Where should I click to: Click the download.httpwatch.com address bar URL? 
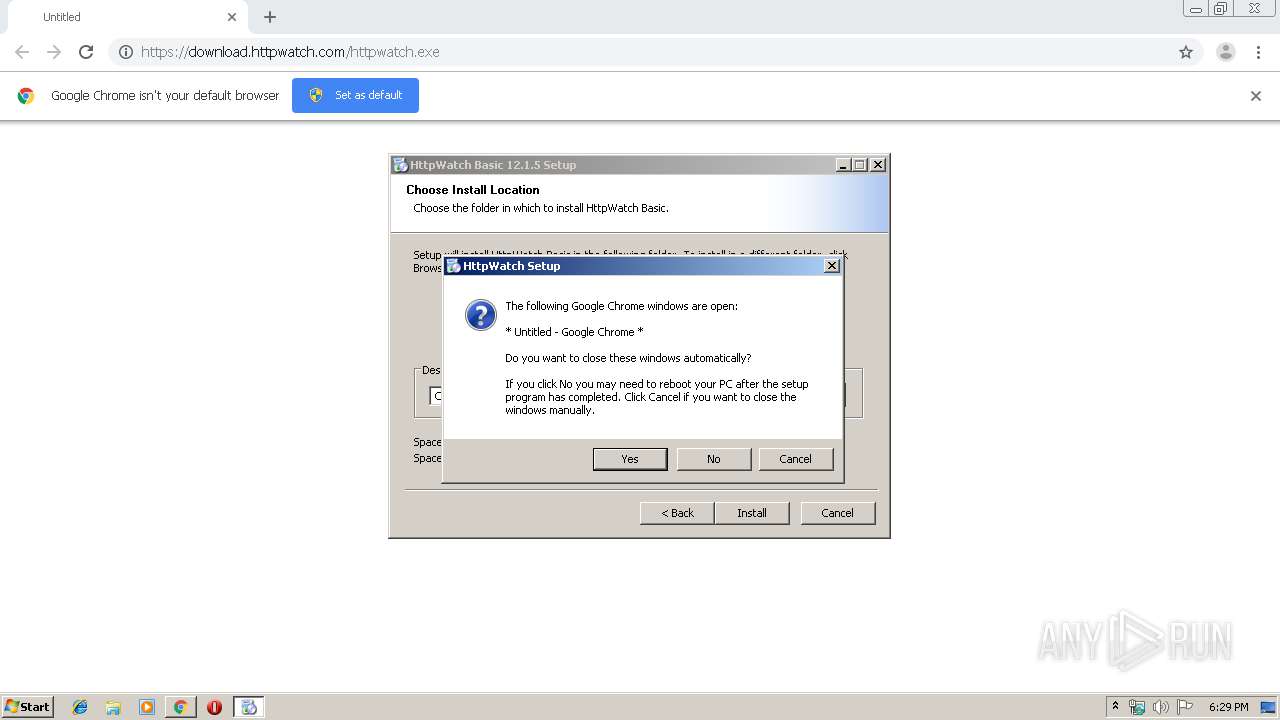pyautogui.click(x=290, y=52)
